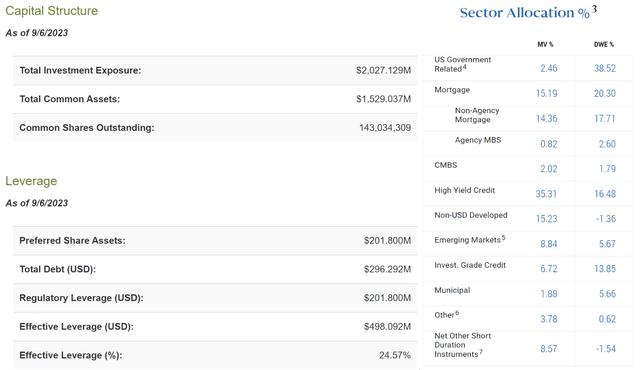Select the Preferred Share Assets label
The height and width of the screenshot is (370, 640).
click(x=72, y=240)
